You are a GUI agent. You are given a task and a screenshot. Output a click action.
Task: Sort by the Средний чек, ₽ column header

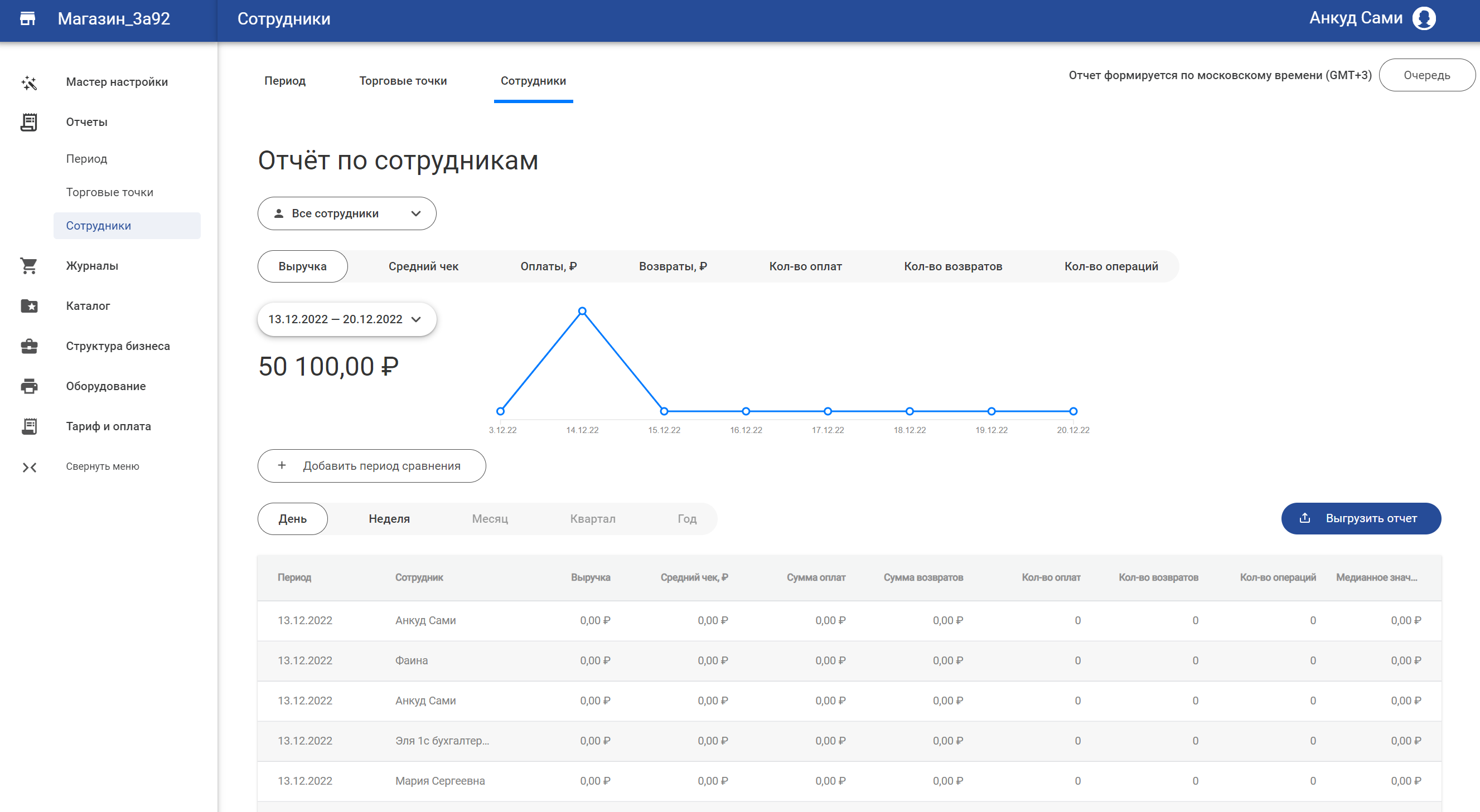[x=694, y=578]
